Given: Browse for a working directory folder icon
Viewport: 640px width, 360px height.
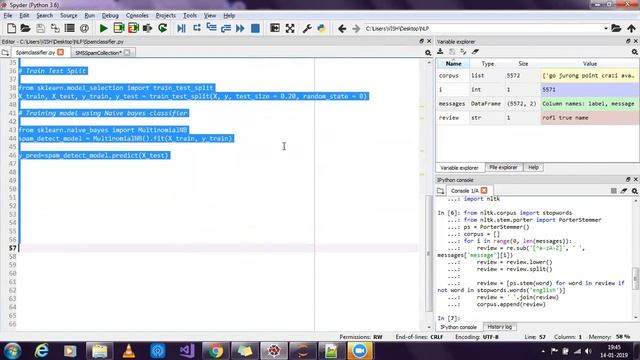Looking at the screenshot, I should pos(616,28).
